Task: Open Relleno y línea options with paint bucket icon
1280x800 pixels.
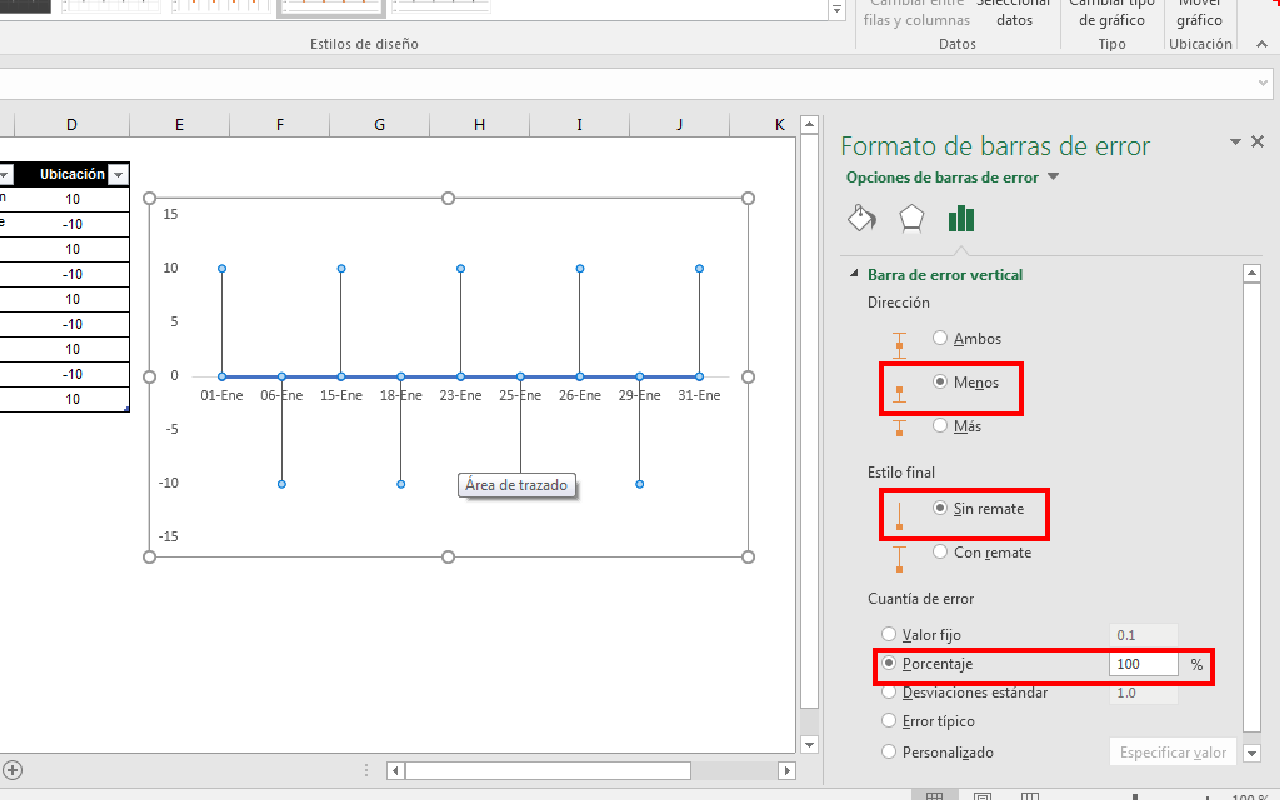Action: pos(861,218)
